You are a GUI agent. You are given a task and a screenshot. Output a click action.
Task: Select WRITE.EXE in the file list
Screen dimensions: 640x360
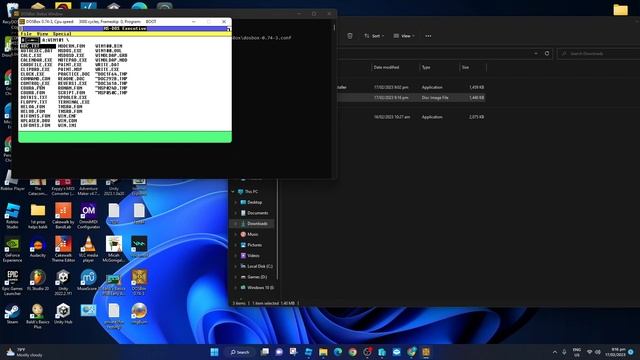click(x=107, y=69)
